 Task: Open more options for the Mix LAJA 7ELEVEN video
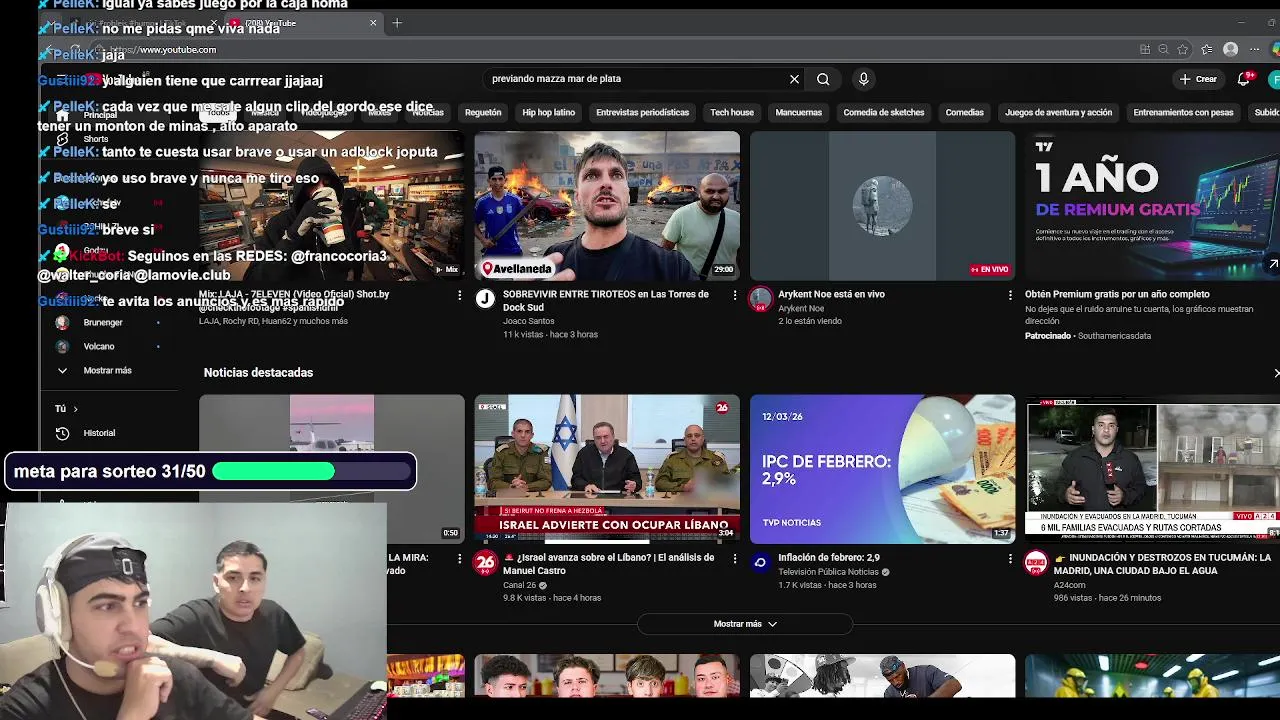(x=460, y=295)
